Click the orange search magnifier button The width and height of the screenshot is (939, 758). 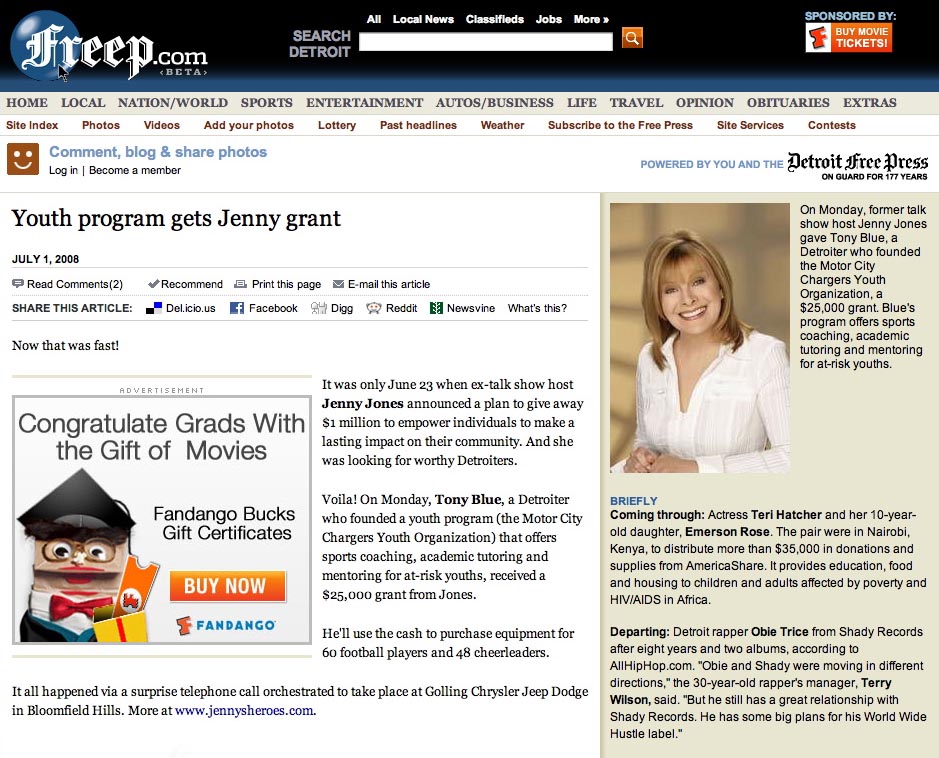coord(632,38)
